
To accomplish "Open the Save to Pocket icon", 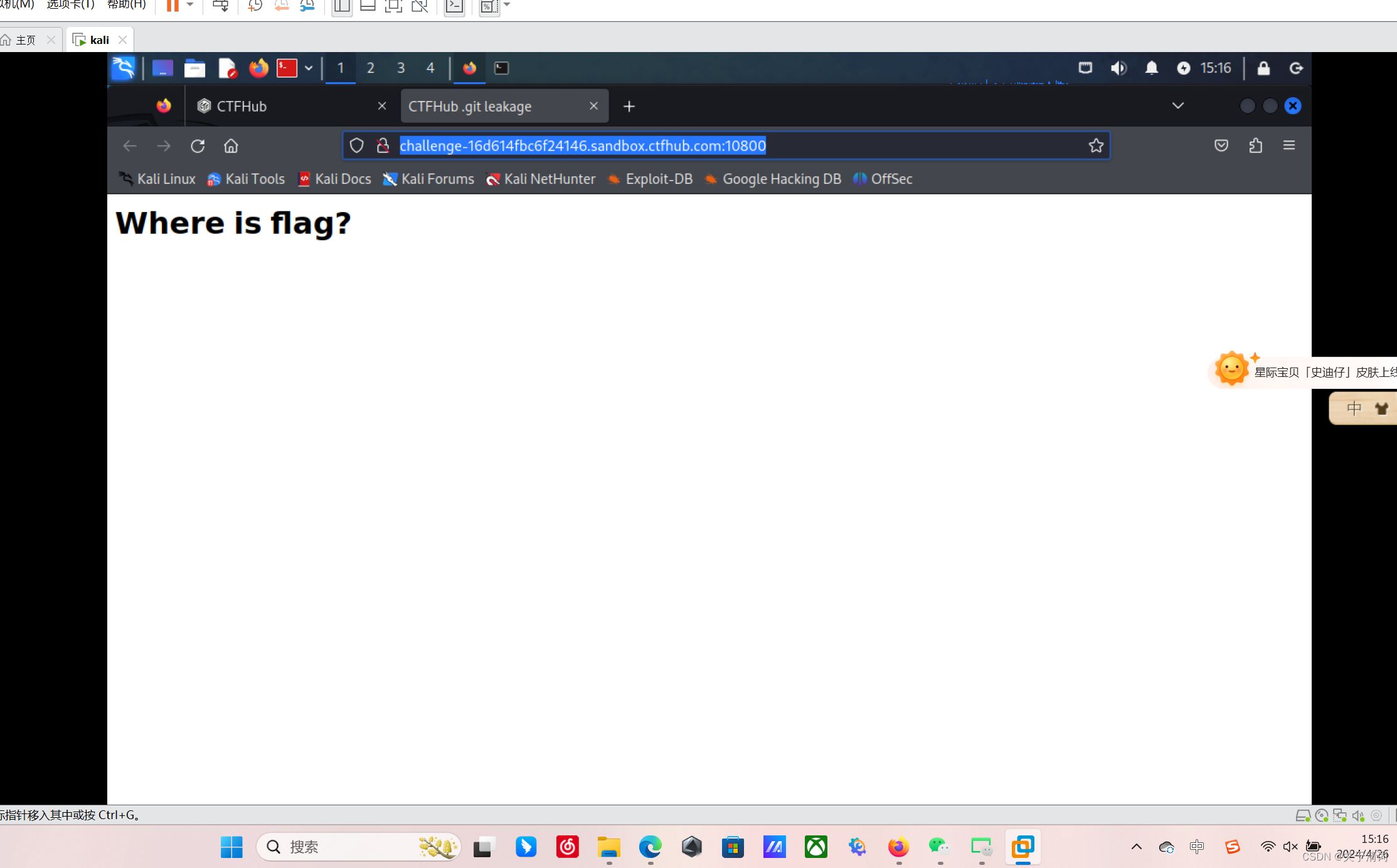I will pyautogui.click(x=1221, y=146).
